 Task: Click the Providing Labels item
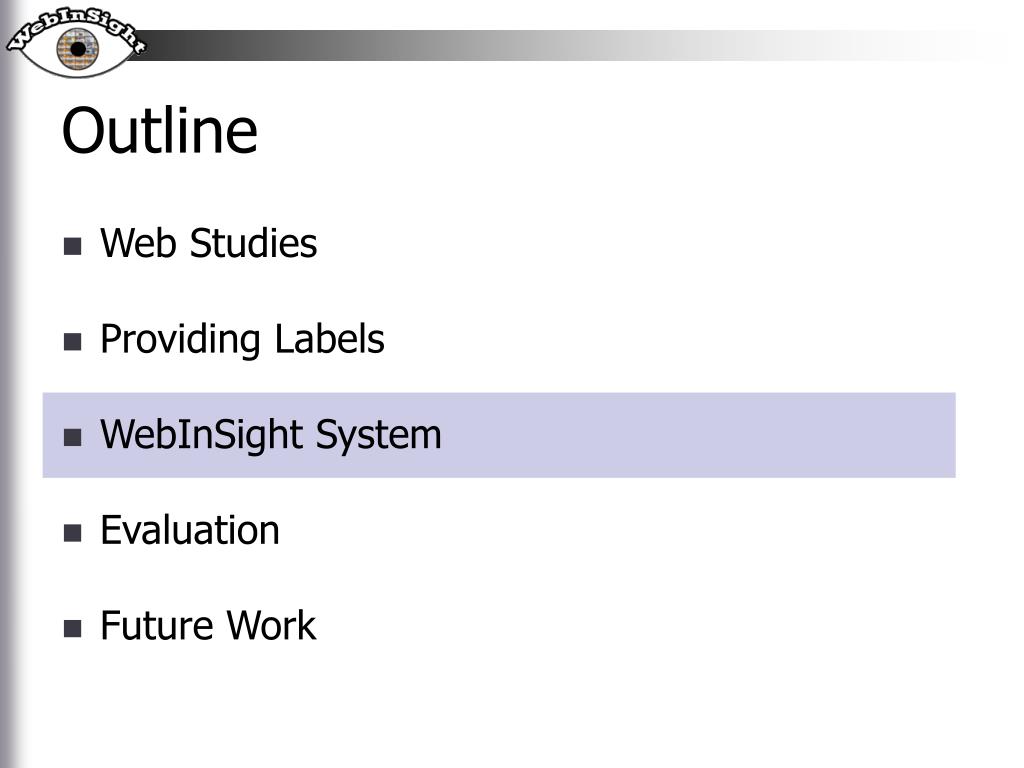pyautogui.click(x=242, y=340)
